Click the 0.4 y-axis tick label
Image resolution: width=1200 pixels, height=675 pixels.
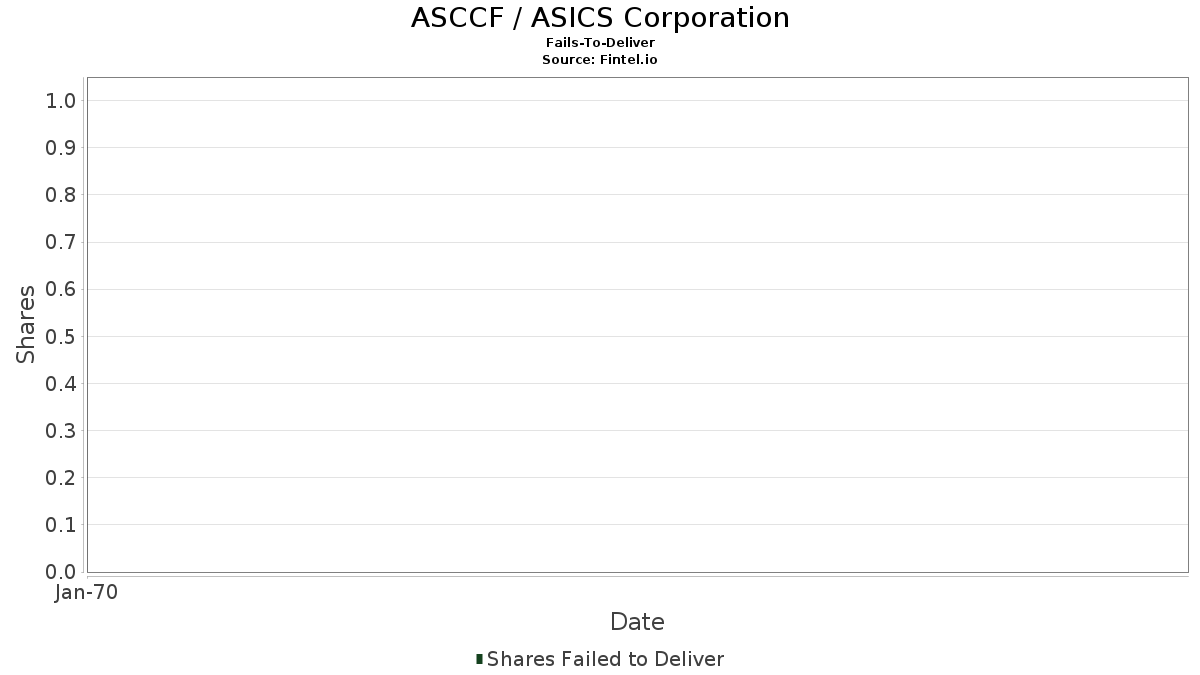(61, 383)
